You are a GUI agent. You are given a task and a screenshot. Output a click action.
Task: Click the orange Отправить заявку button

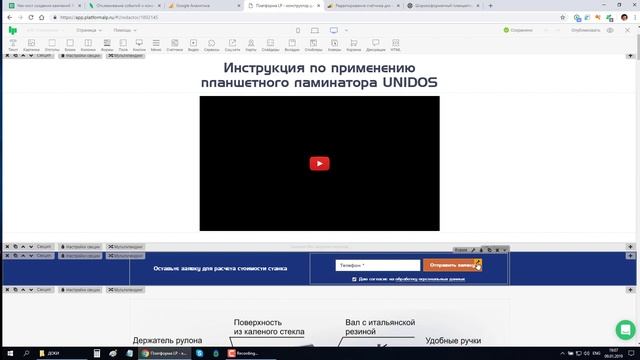452,265
